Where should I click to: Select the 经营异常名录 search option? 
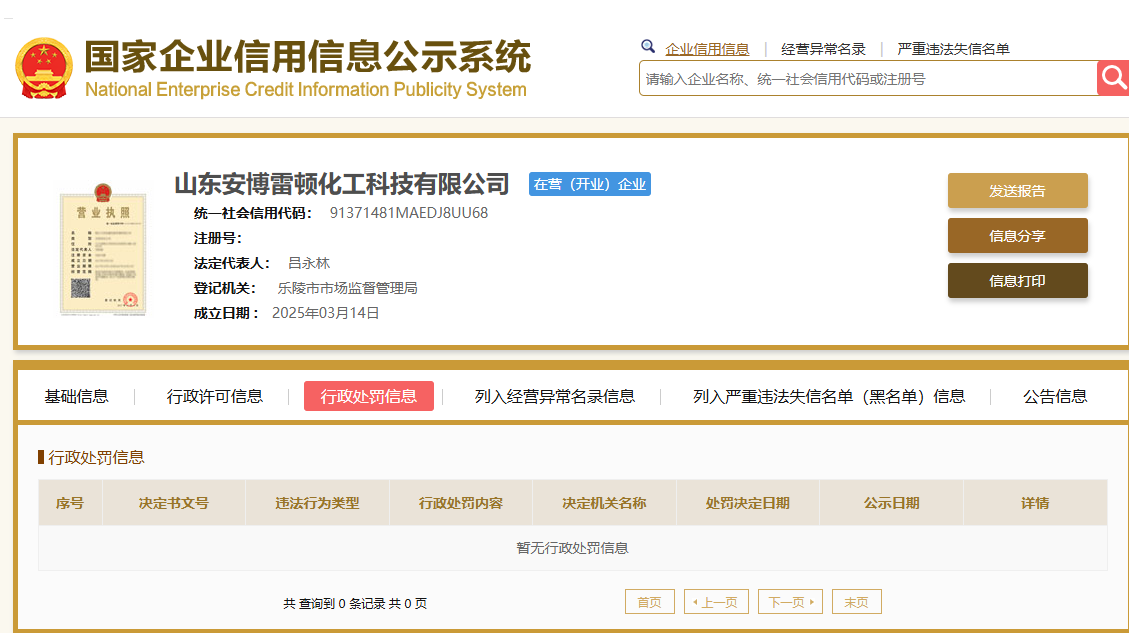(823, 49)
